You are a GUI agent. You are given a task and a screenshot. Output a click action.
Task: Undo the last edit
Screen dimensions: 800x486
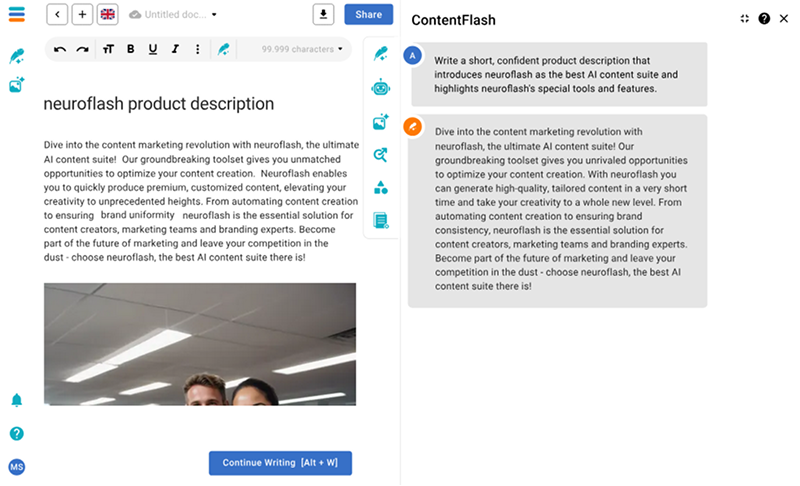pyautogui.click(x=60, y=49)
